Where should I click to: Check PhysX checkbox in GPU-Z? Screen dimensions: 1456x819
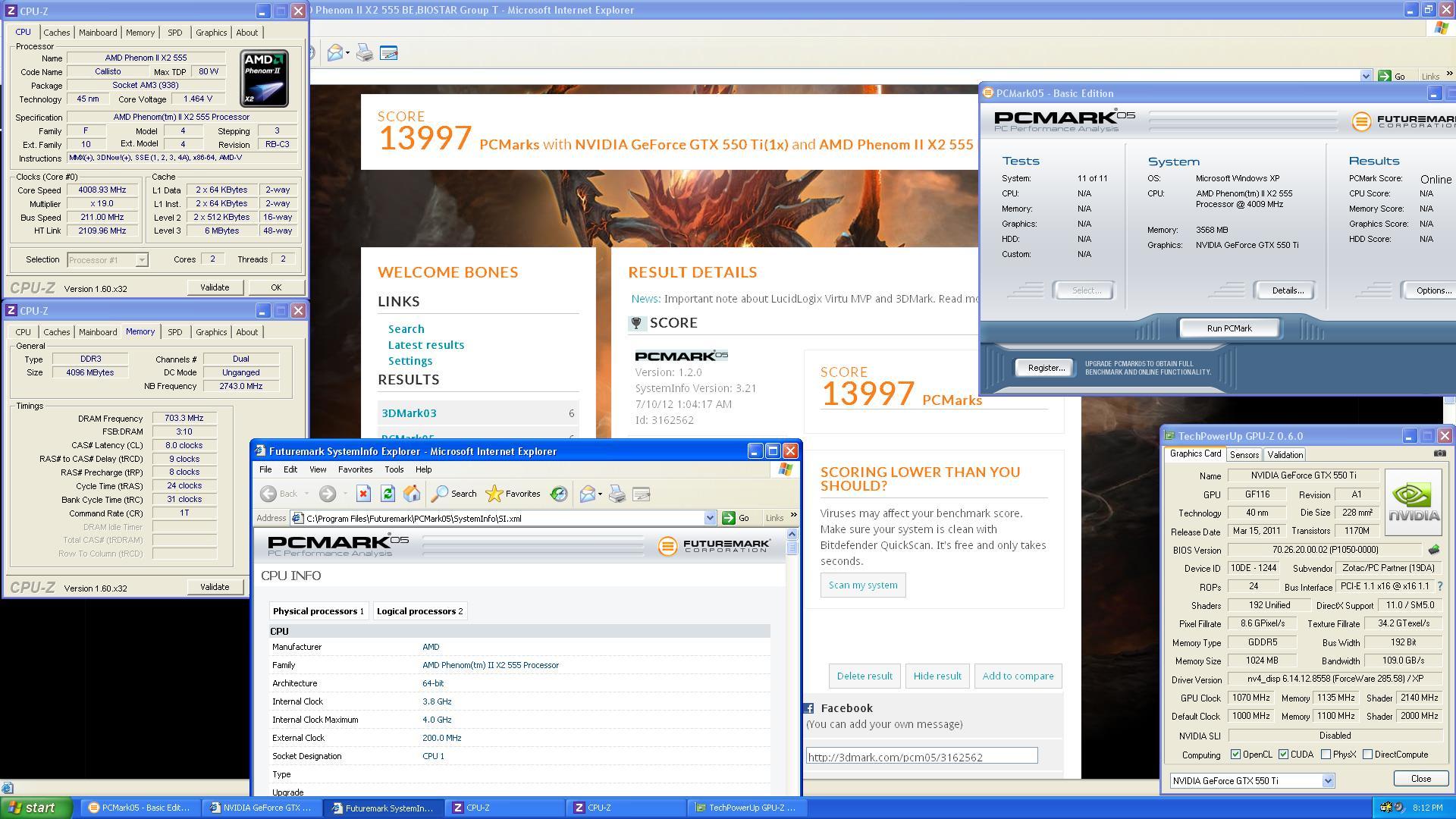pyautogui.click(x=1326, y=755)
